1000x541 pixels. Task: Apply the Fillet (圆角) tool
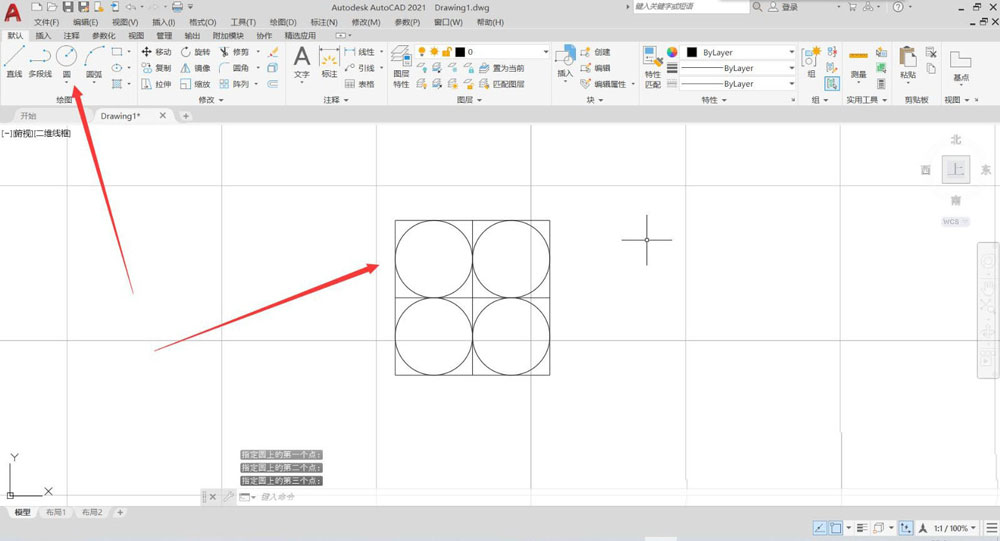coord(234,68)
